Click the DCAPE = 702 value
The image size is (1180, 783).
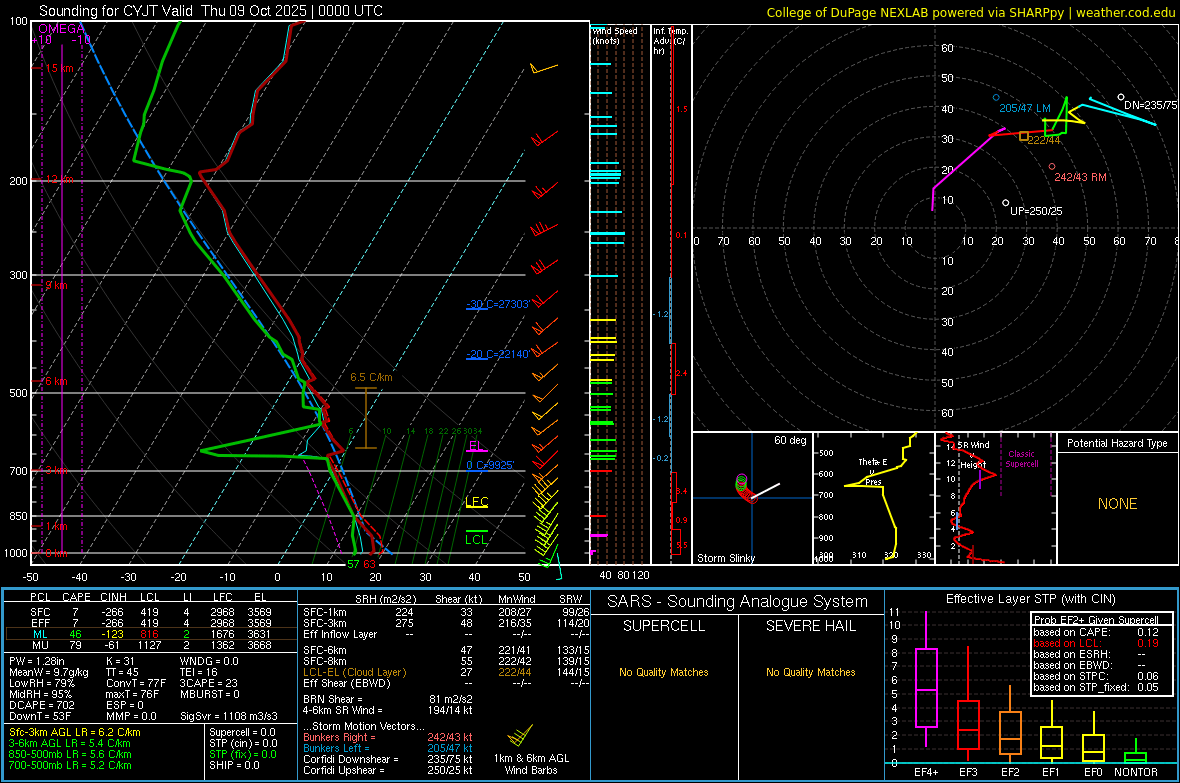[x=40, y=705]
